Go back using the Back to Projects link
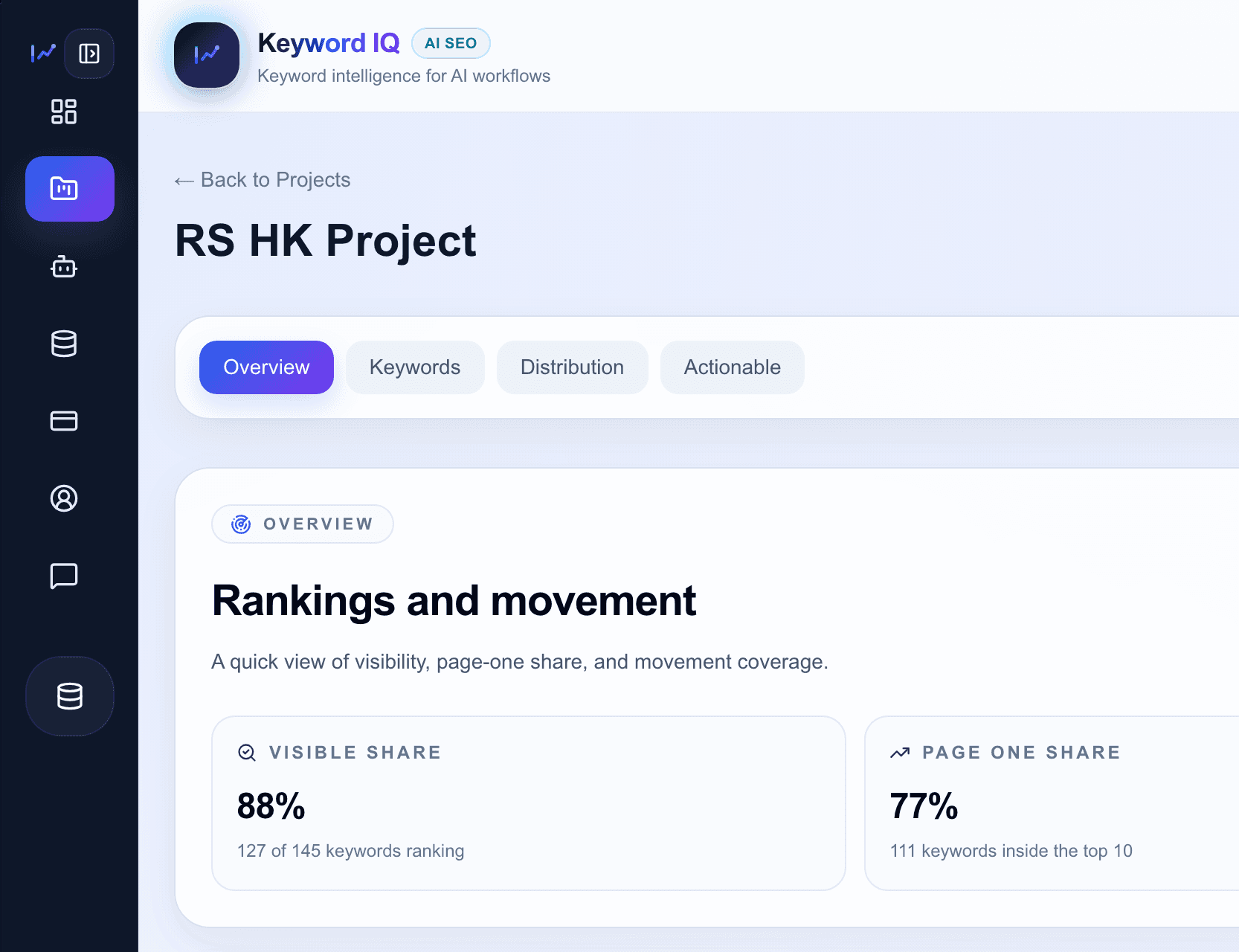 tap(262, 180)
